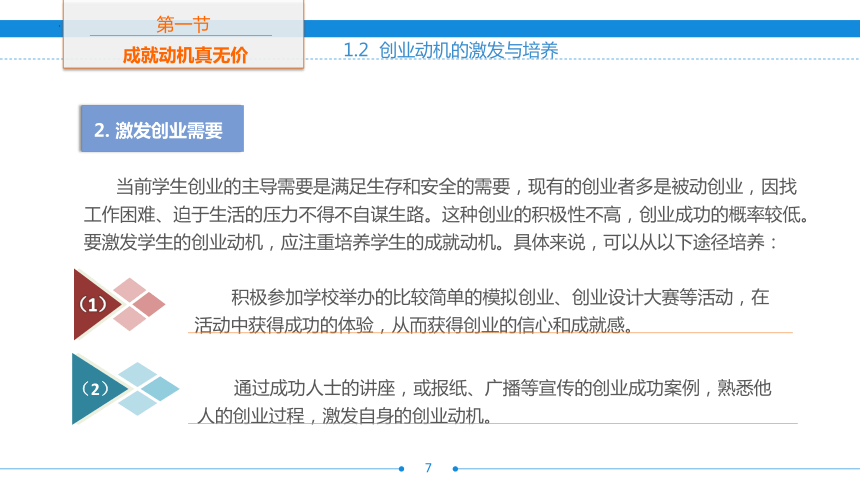
Task: Click the '成就动机真无价' orange title
Action: (x=185, y=55)
